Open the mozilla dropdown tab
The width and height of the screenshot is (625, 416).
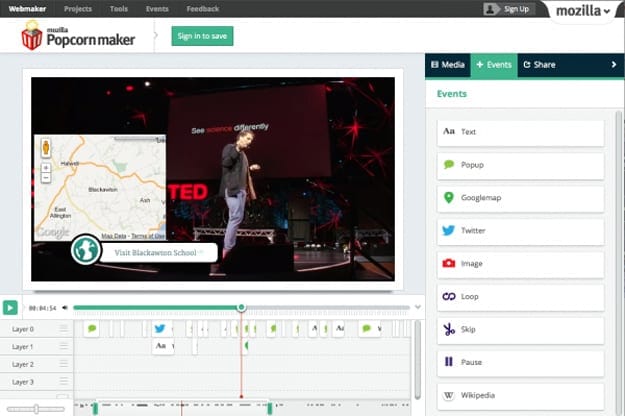click(x=582, y=11)
